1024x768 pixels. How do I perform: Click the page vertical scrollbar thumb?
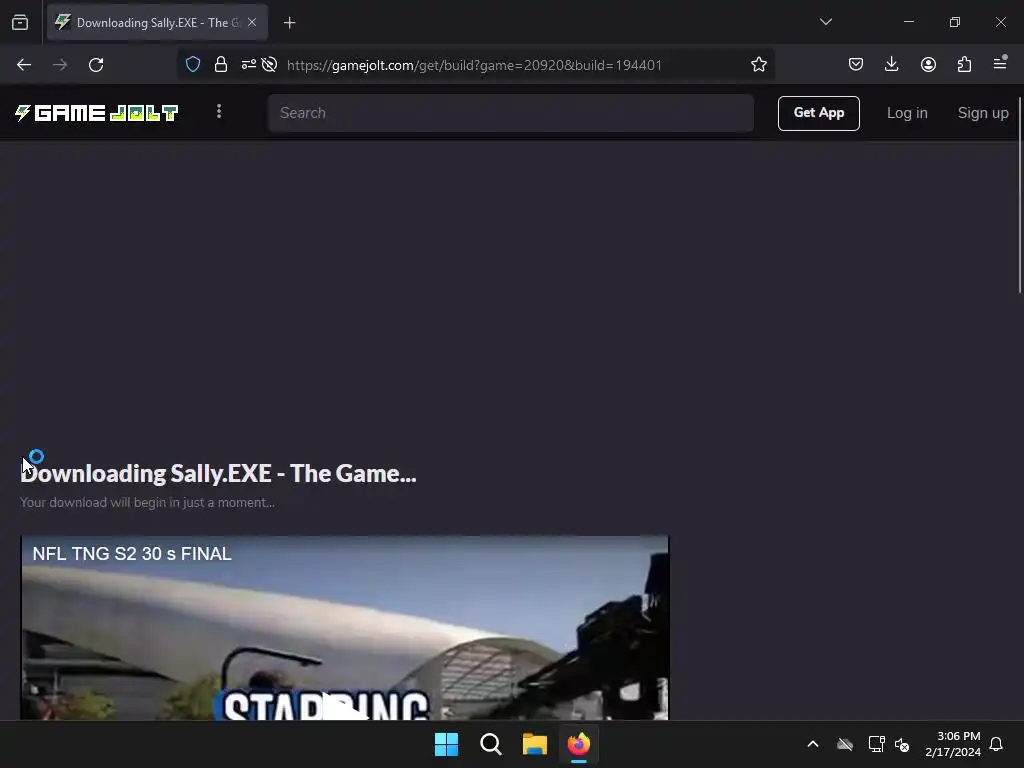coord(1020,195)
